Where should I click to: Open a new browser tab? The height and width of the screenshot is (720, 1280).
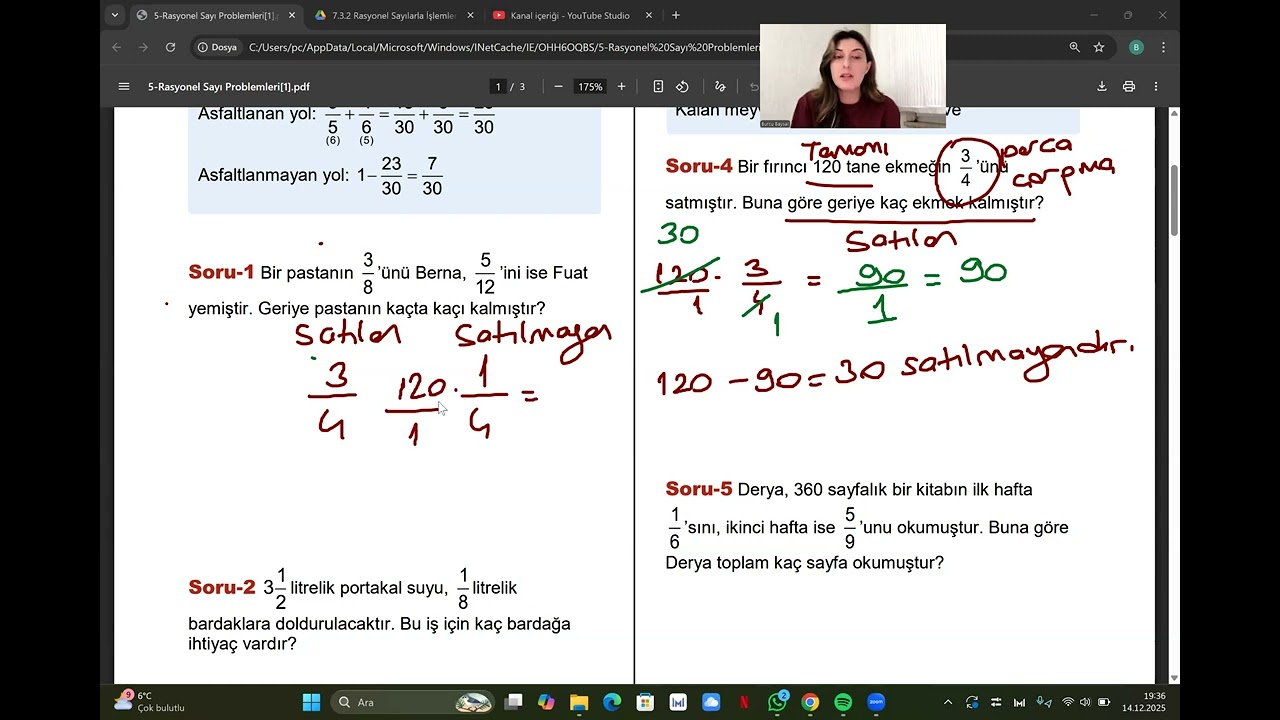pos(676,15)
